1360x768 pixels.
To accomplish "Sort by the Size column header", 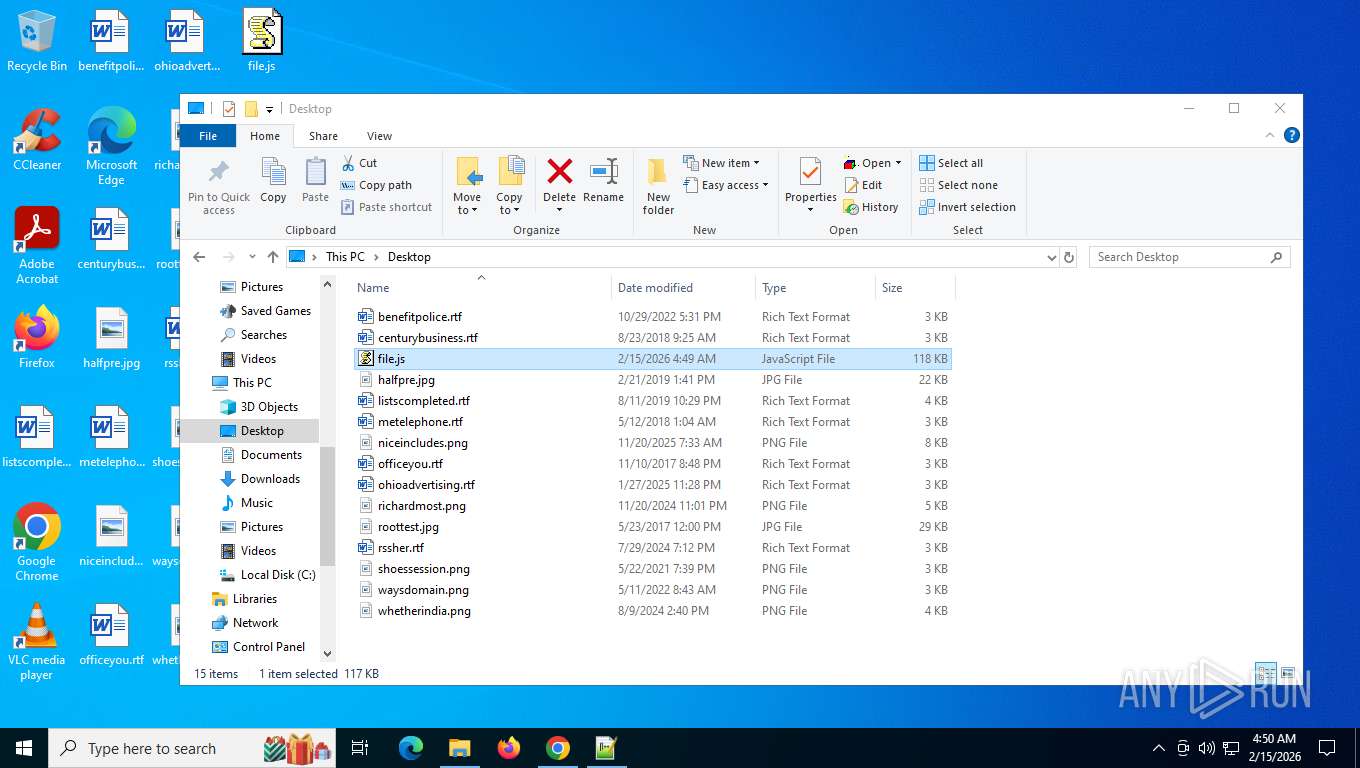I will [x=915, y=287].
